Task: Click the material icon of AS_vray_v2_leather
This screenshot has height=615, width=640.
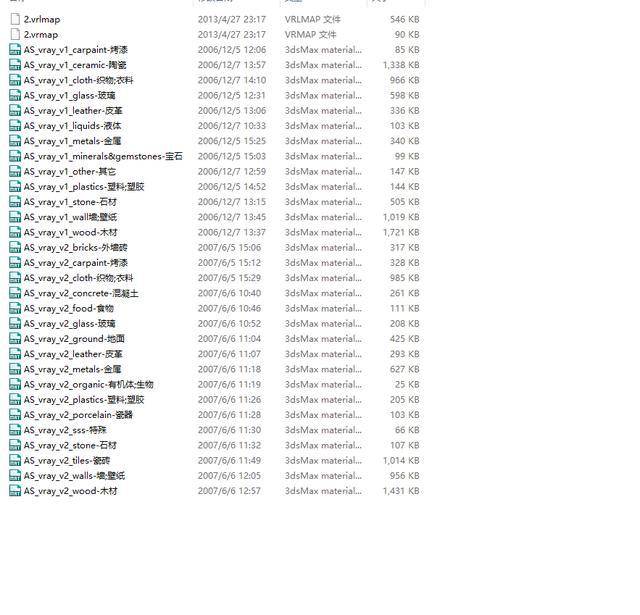Action: coord(15,354)
